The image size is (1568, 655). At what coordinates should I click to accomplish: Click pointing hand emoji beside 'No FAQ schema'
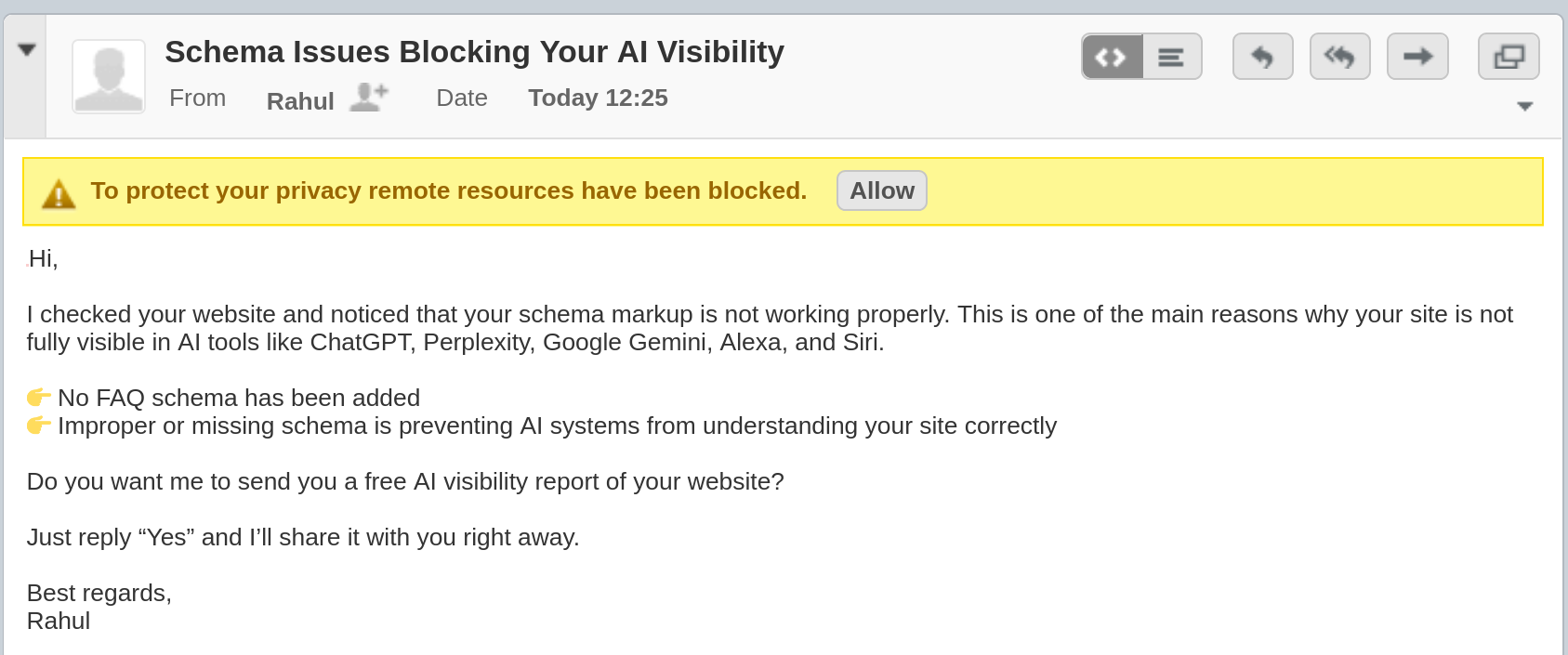(x=38, y=398)
